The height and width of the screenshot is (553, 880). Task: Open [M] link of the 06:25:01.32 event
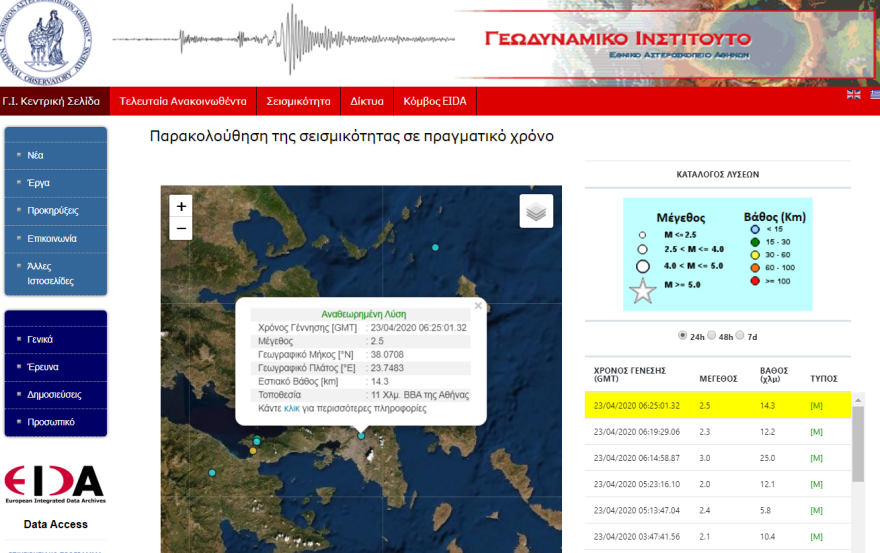pos(817,405)
